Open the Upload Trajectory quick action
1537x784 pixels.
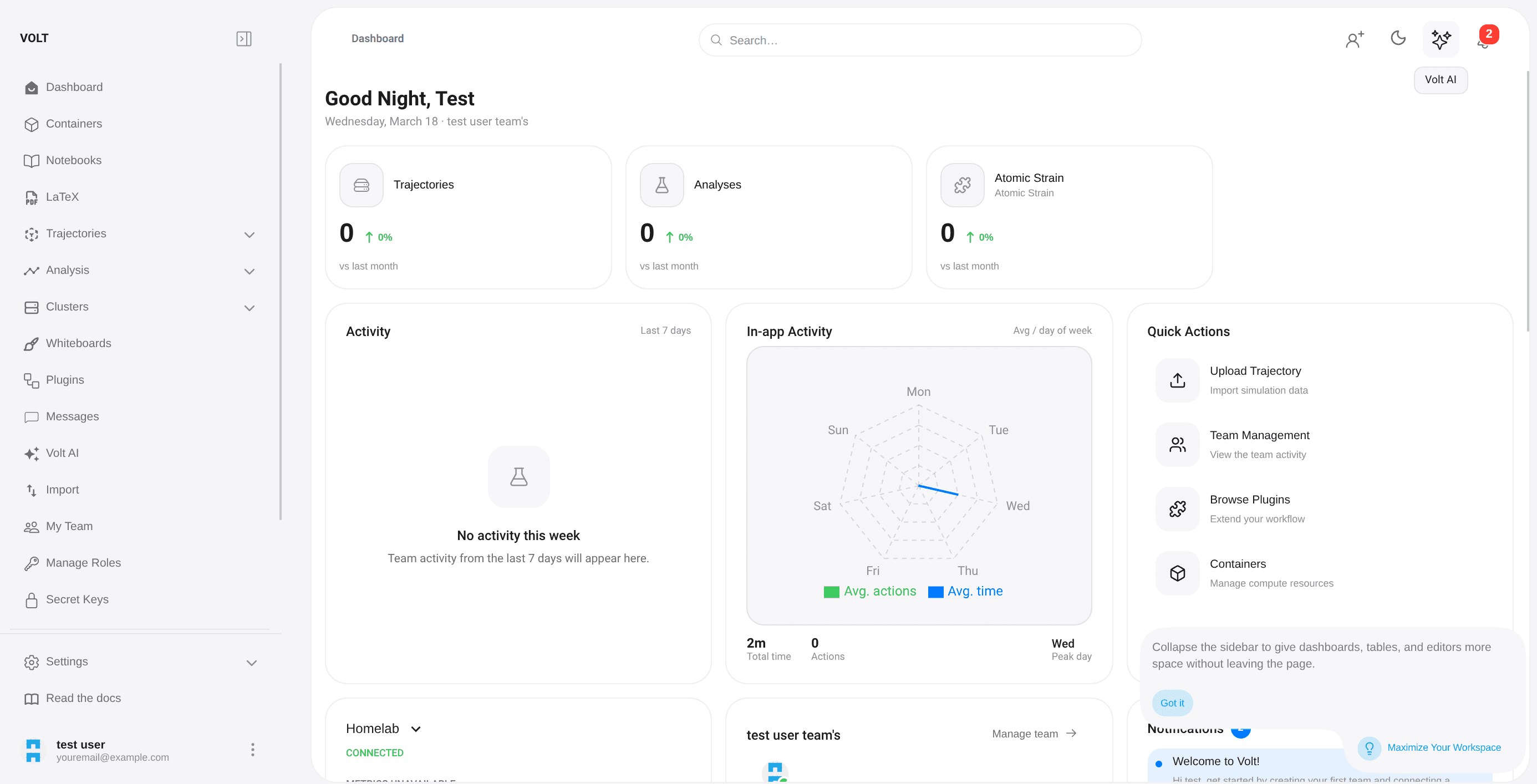[x=1320, y=381]
